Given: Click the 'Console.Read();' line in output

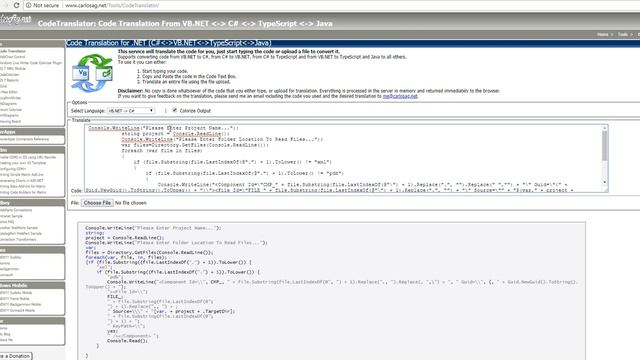Looking at the screenshot, I should [x=127, y=341].
